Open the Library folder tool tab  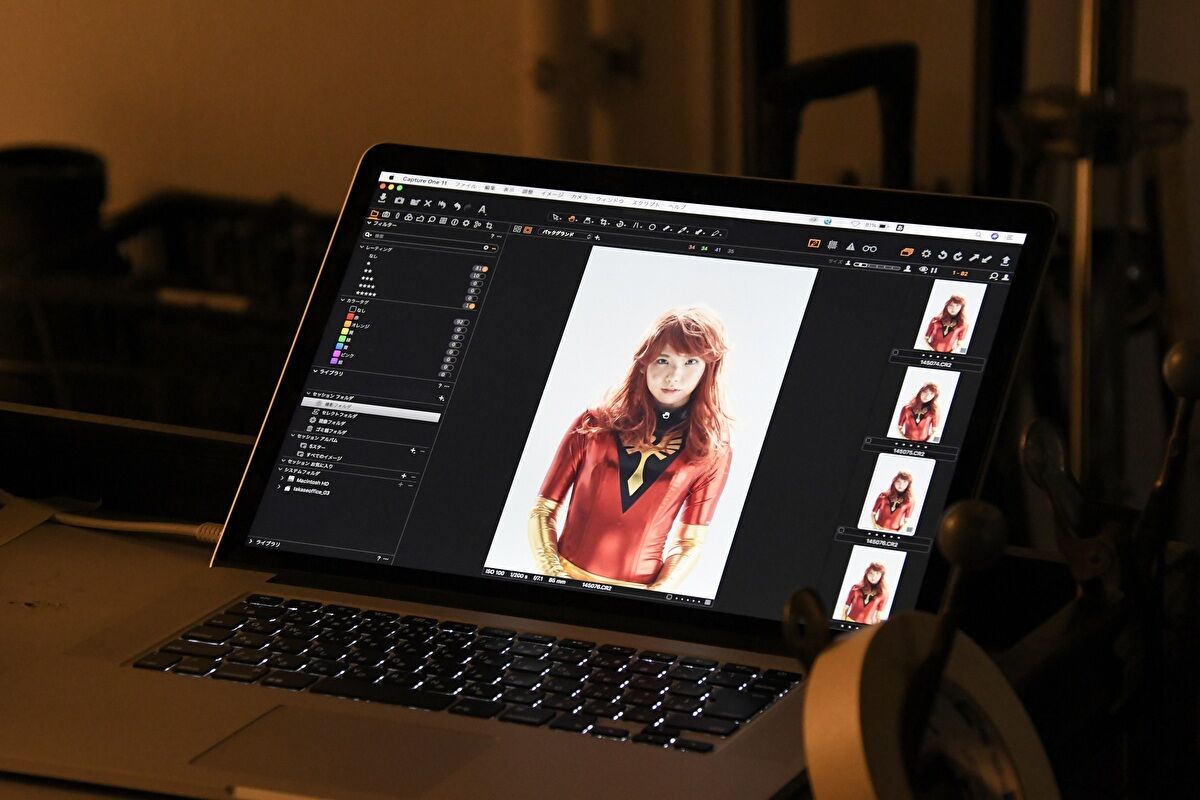(x=374, y=214)
